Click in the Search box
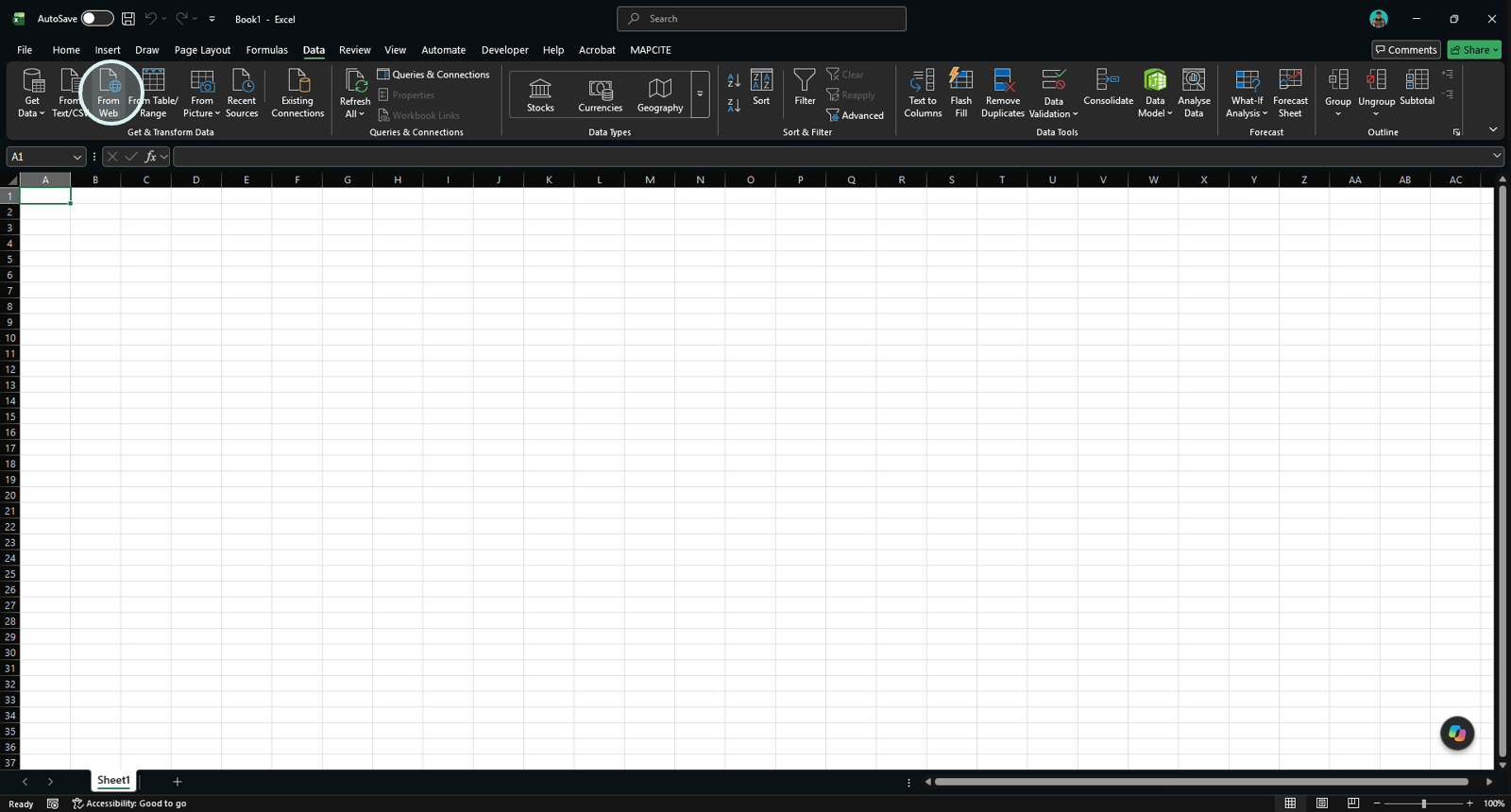The image size is (1511, 812). 761,19
